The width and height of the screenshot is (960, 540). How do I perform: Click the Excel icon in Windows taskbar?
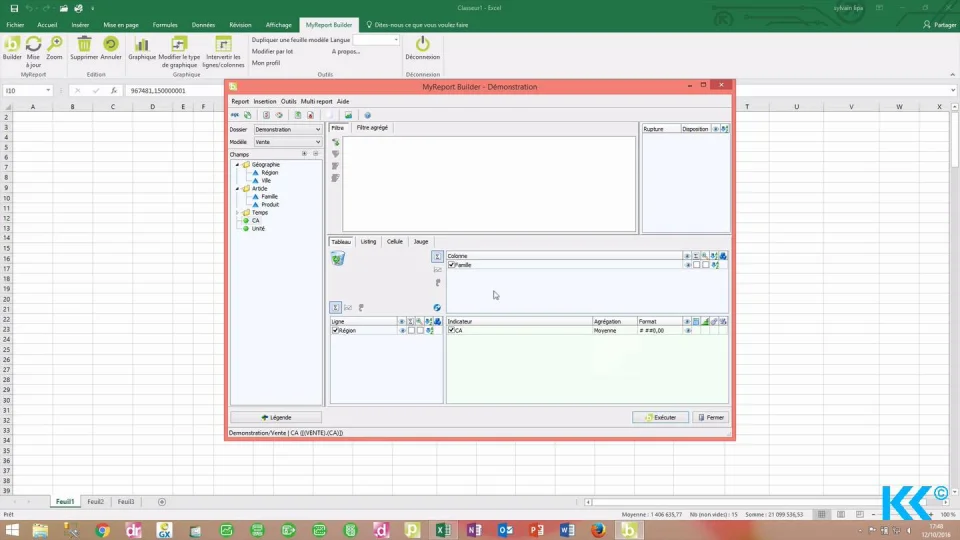443,530
